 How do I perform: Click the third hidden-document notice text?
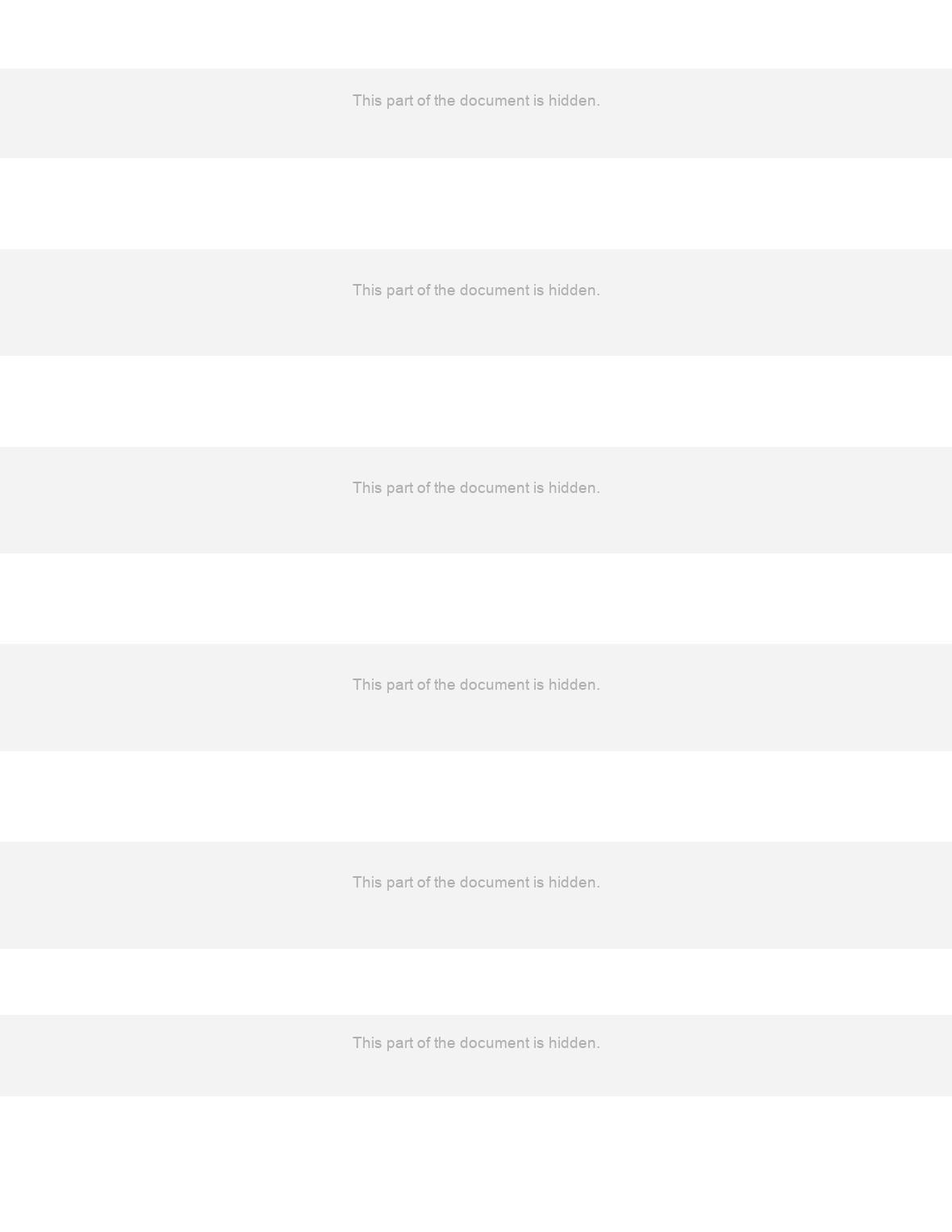(x=476, y=488)
